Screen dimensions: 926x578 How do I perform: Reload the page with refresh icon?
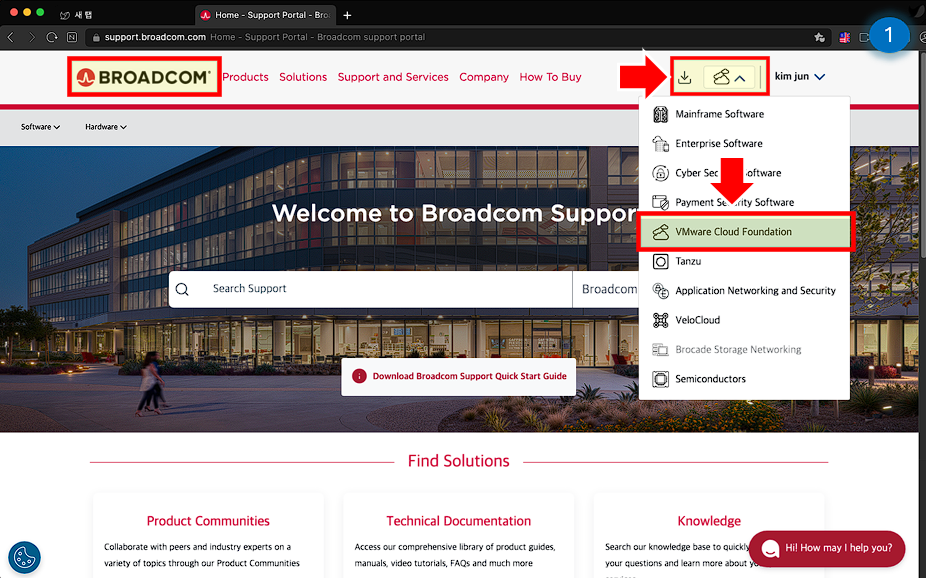[52, 37]
